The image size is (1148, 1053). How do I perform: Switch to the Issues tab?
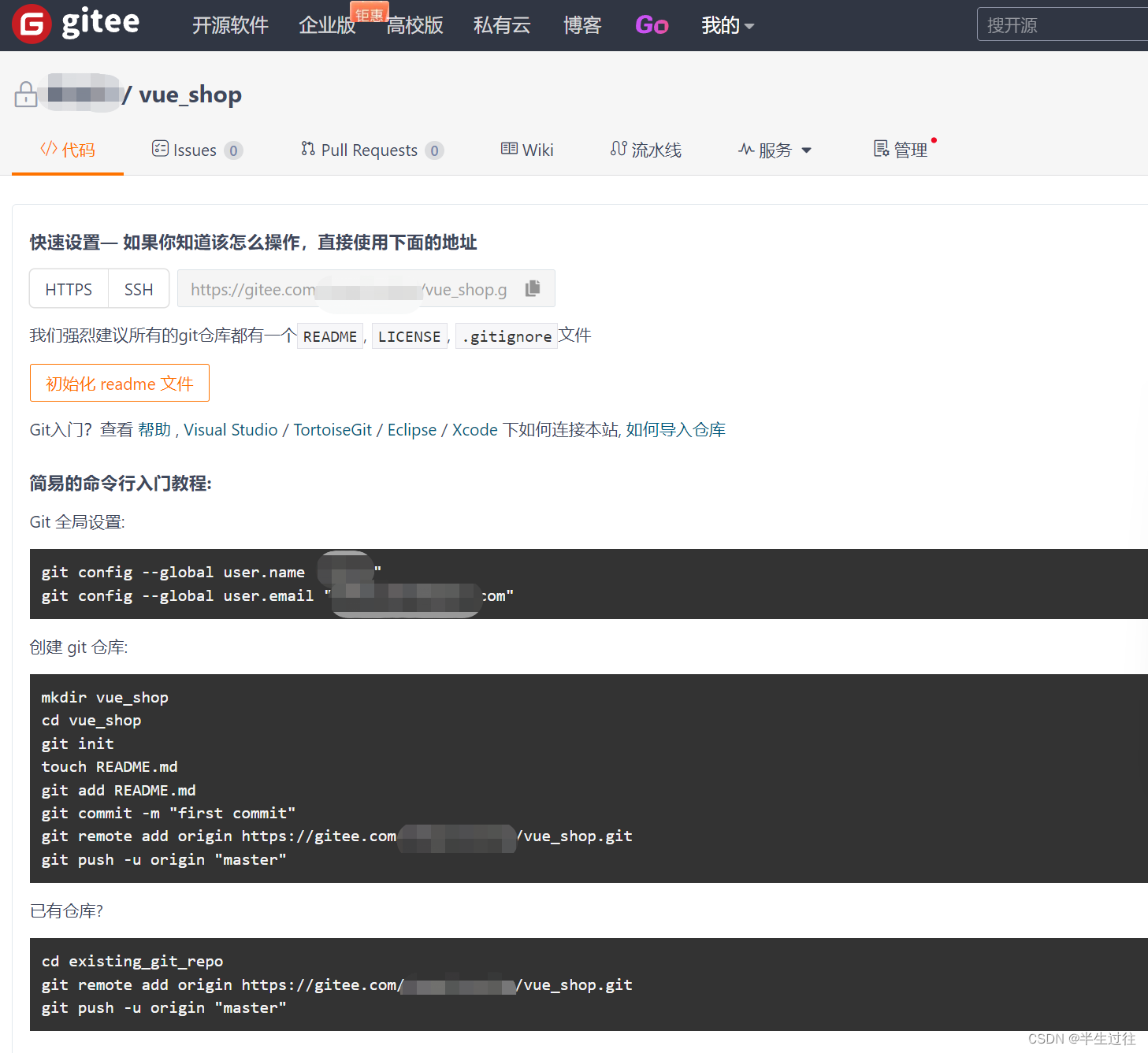[197, 150]
